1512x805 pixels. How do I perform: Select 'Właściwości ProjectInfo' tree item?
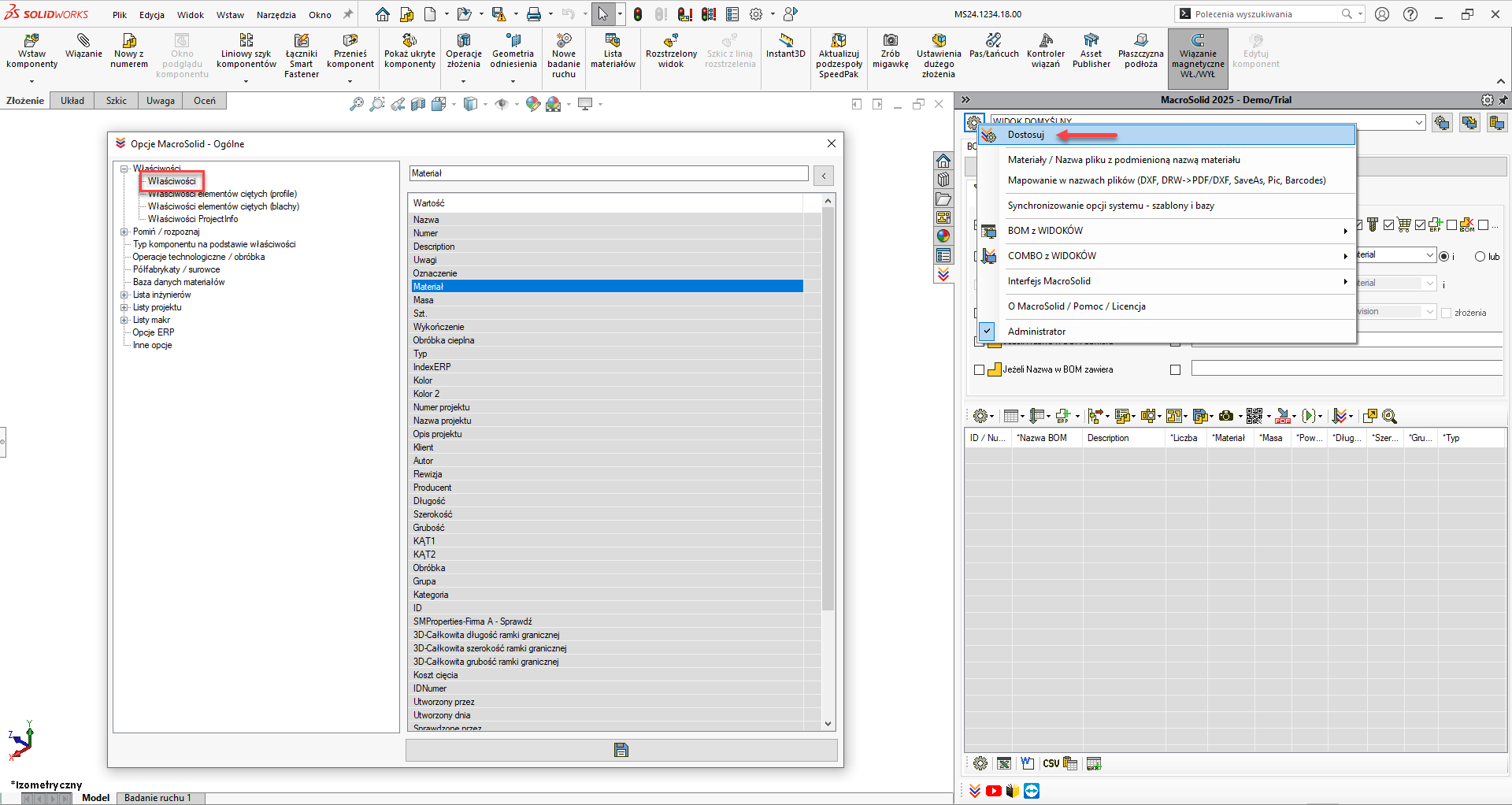[193, 219]
